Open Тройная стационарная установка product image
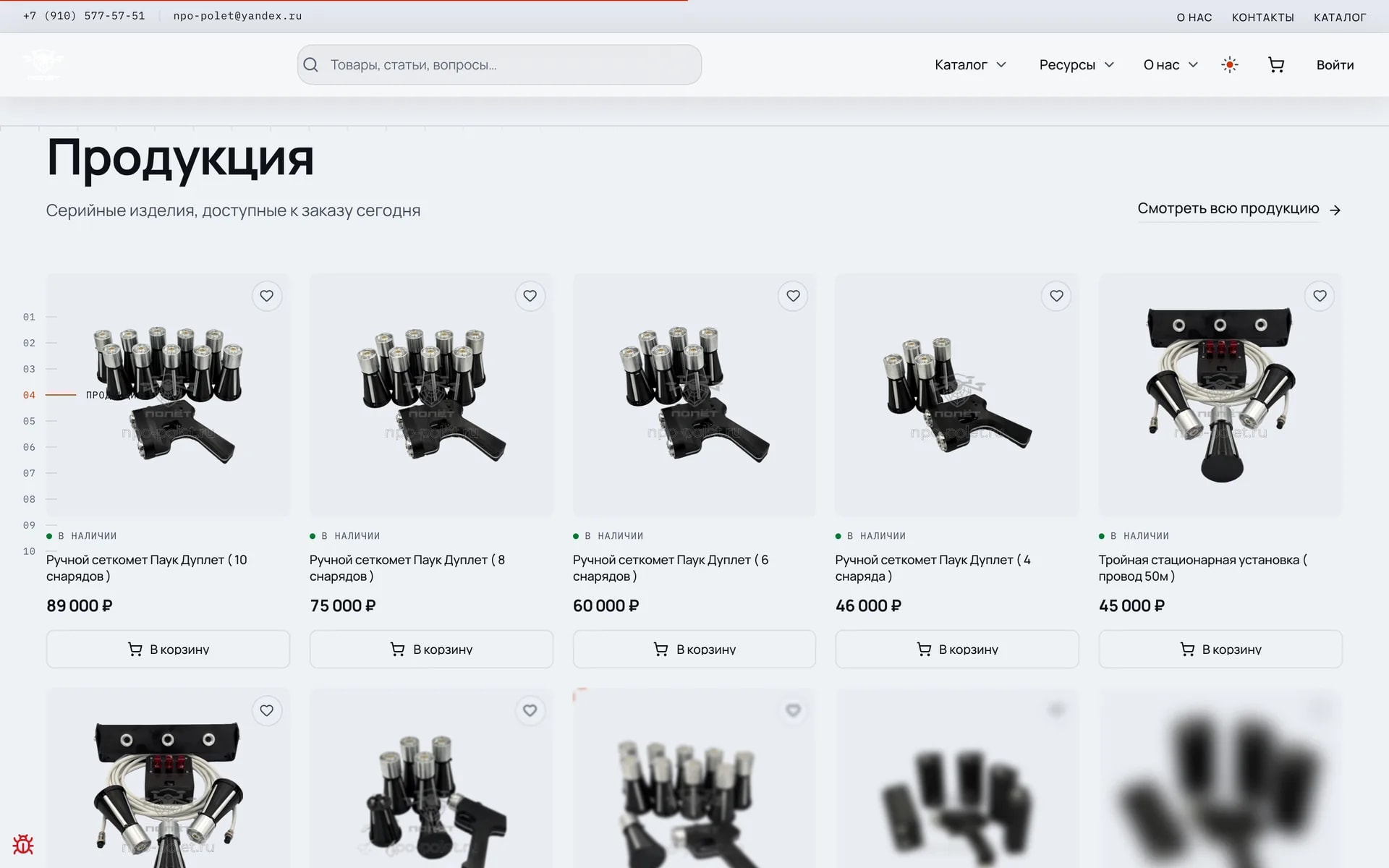 coord(1220,395)
